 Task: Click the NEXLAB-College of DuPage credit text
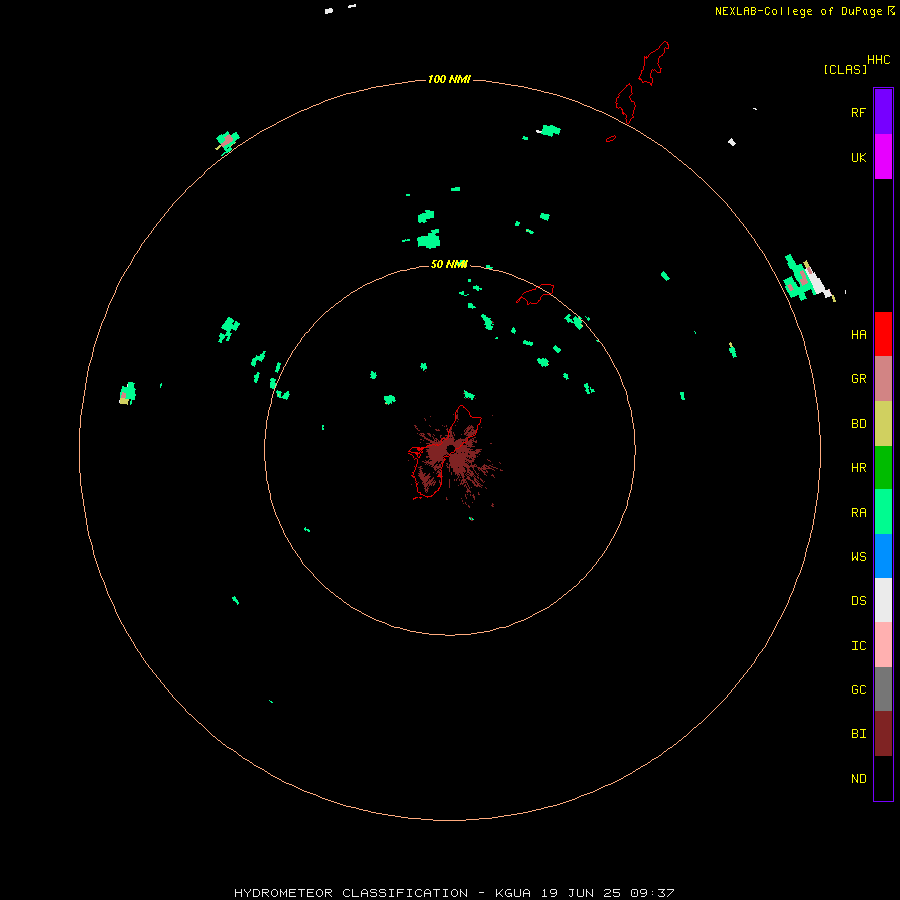(x=798, y=11)
